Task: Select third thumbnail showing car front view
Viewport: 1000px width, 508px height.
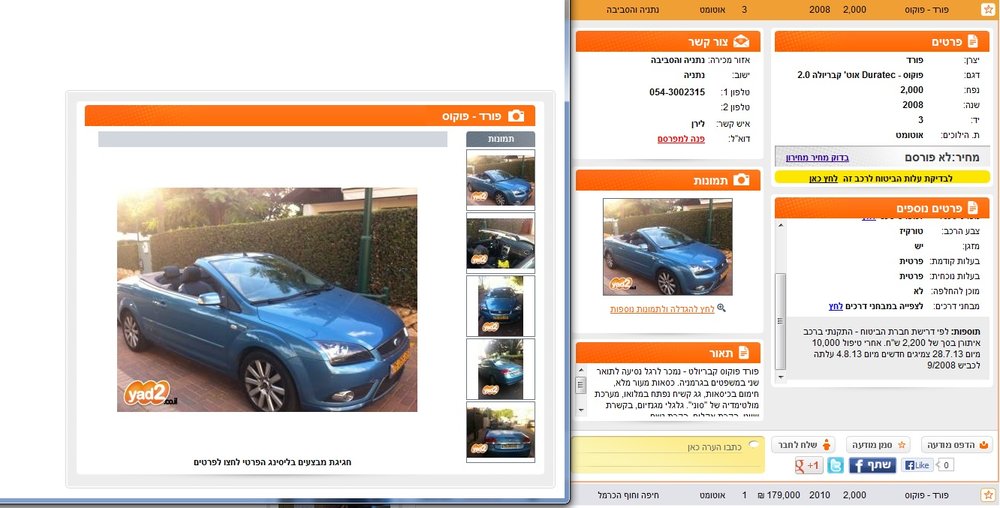Action: coord(501,306)
